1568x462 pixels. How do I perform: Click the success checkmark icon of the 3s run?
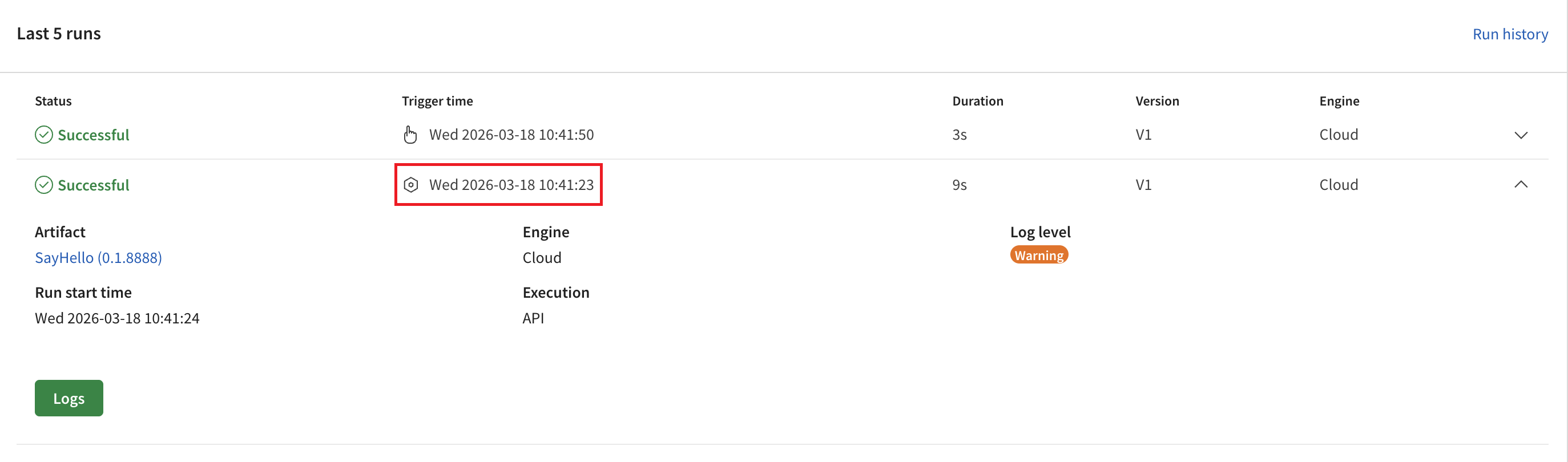click(x=44, y=135)
